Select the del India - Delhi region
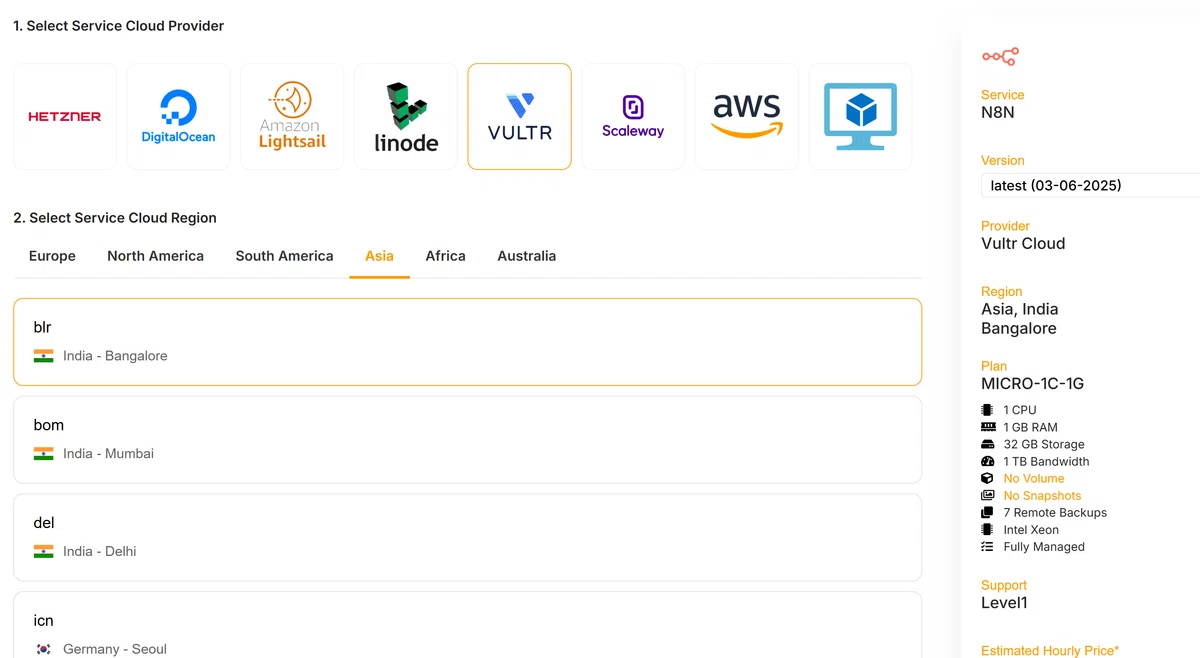1200x658 pixels. (467, 537)
